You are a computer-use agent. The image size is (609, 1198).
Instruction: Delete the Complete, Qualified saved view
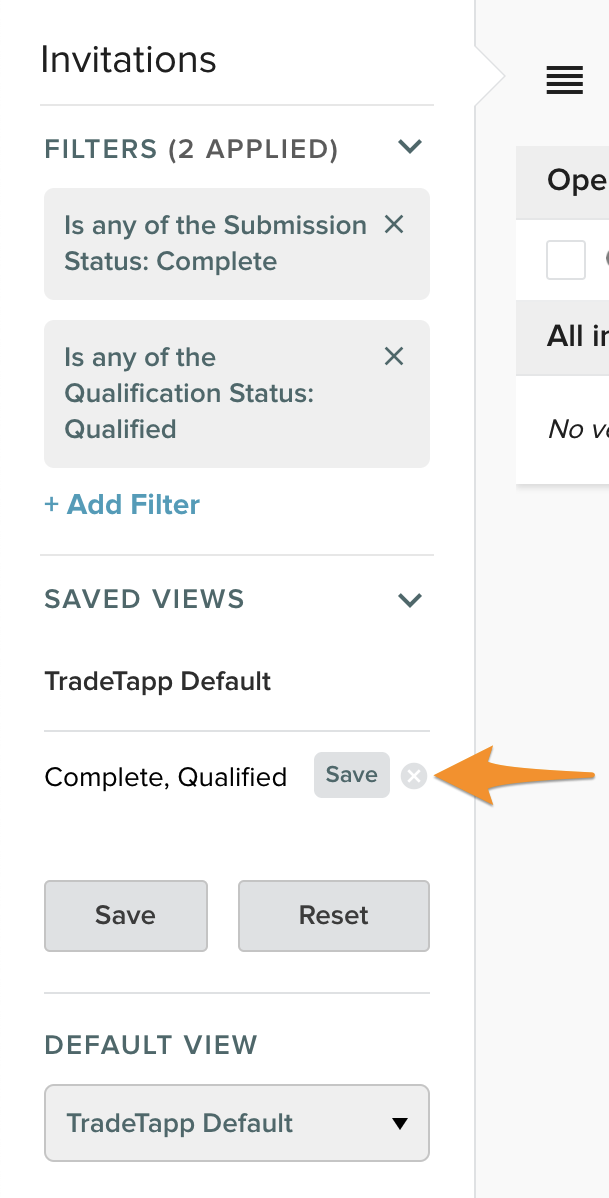(413, 776)
